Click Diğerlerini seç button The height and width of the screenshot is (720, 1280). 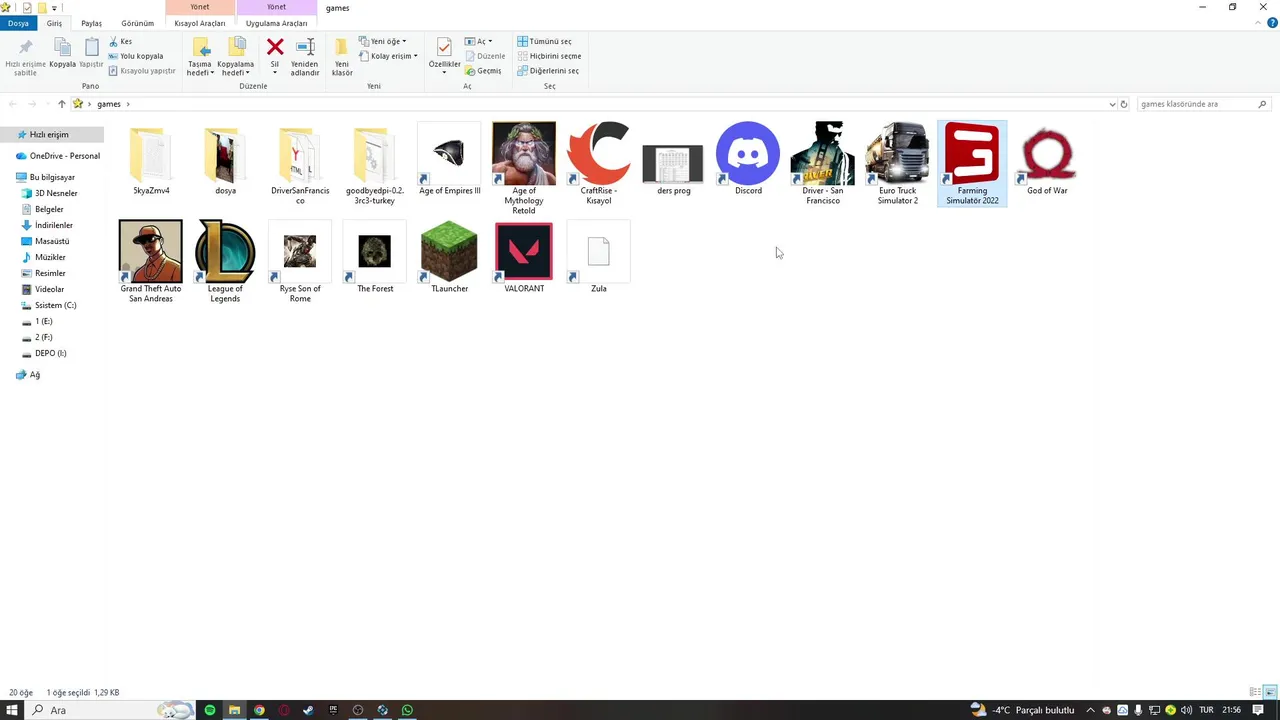548,71
